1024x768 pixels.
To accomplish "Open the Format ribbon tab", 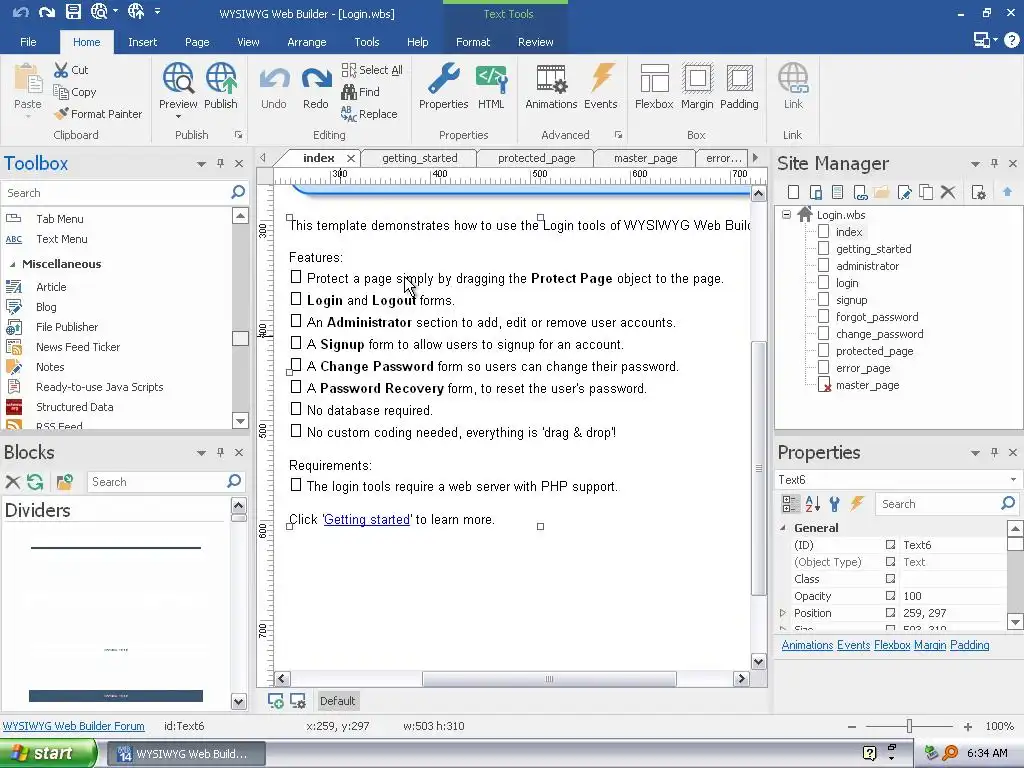I will (473, 42).
